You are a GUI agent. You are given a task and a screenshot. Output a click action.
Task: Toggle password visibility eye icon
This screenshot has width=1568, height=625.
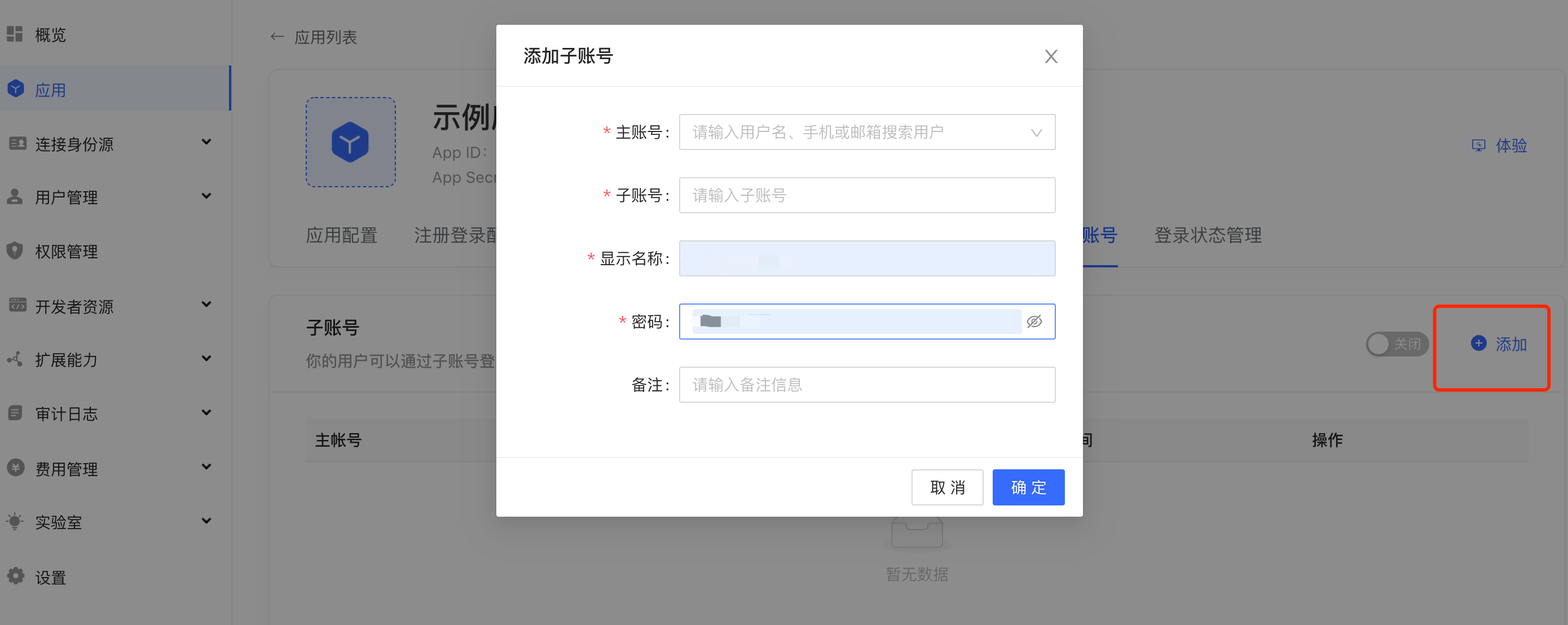tap(1034, 322)
